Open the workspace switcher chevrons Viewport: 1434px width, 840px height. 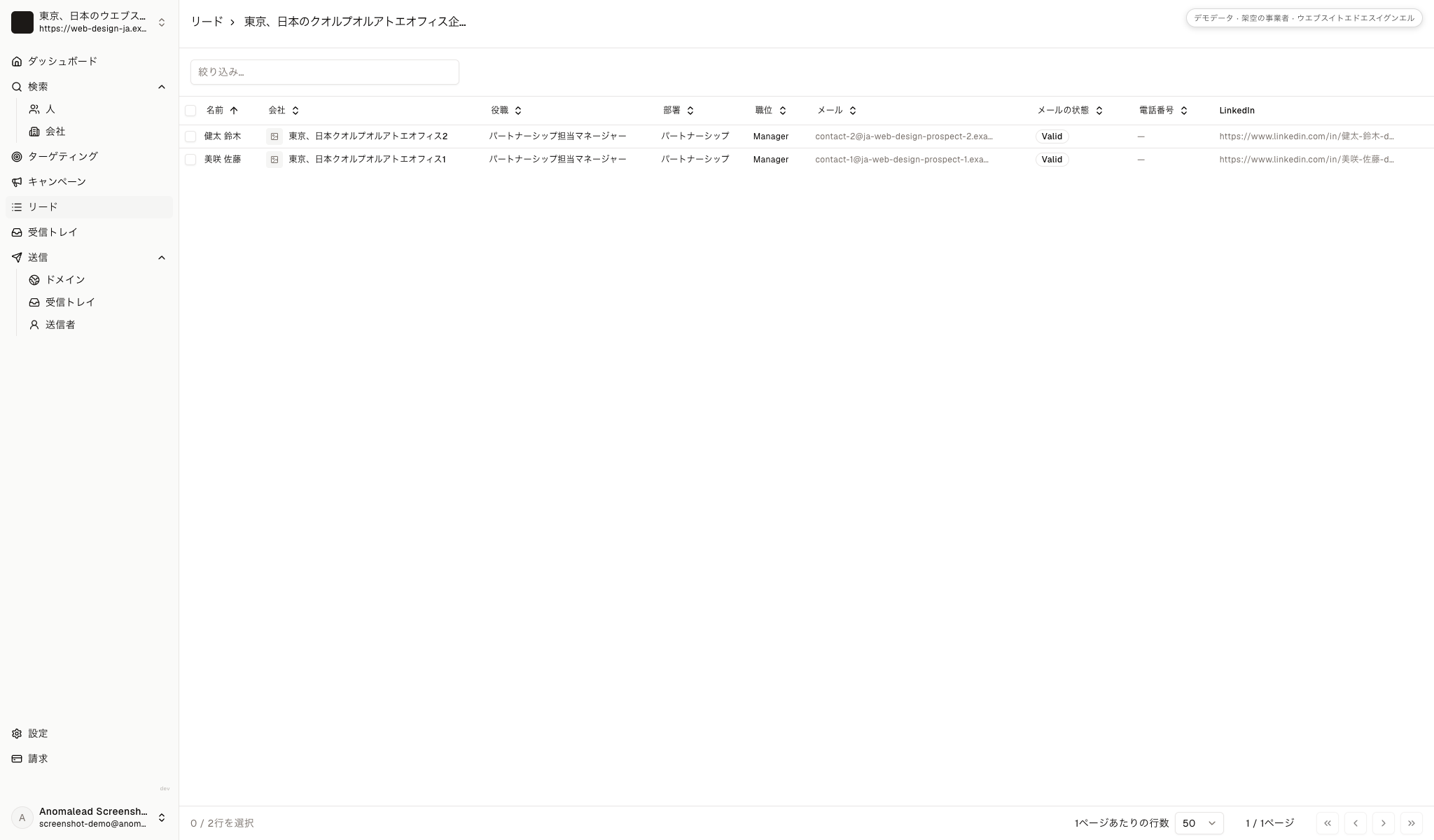click(x=162, y=22)
